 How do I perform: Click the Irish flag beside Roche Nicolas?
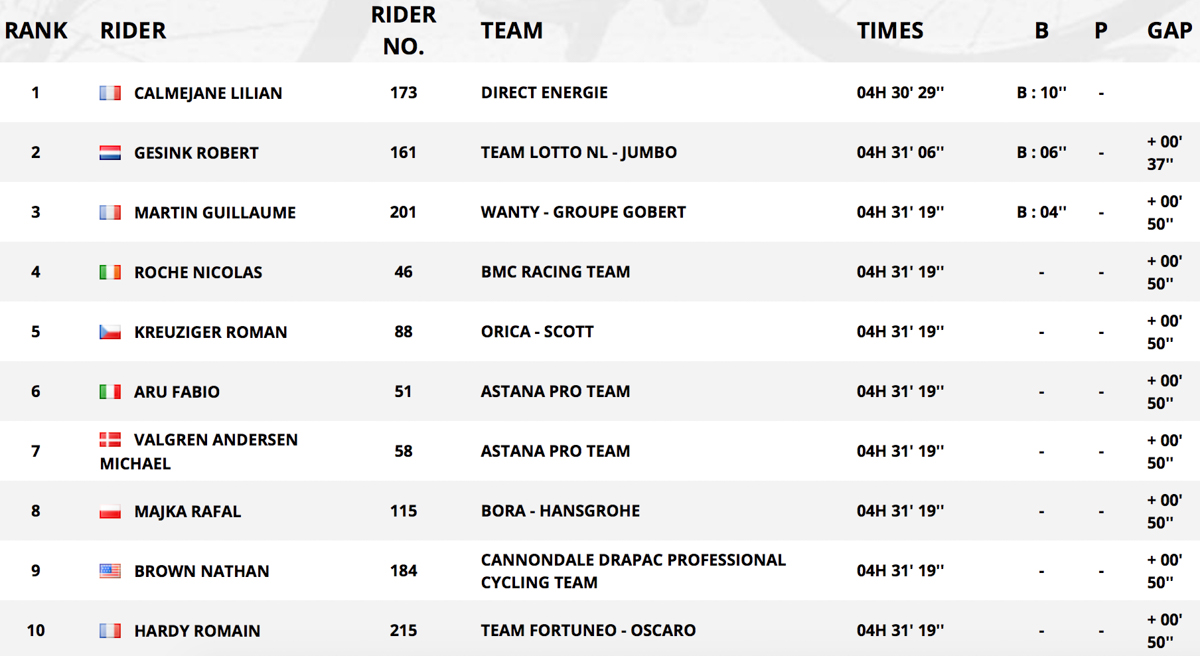click(x=110, y=272)
